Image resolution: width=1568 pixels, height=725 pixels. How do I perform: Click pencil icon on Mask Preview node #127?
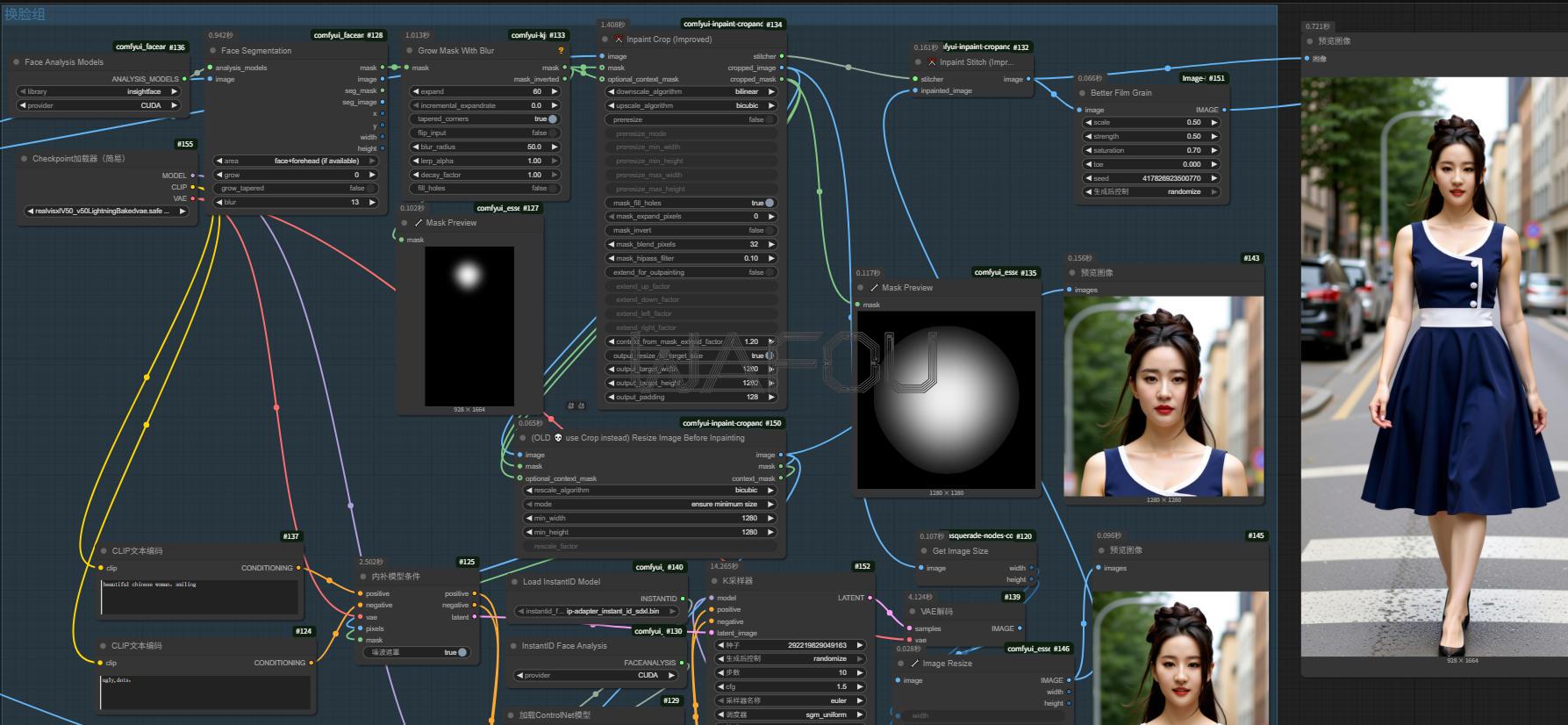(x=418, y=223)
